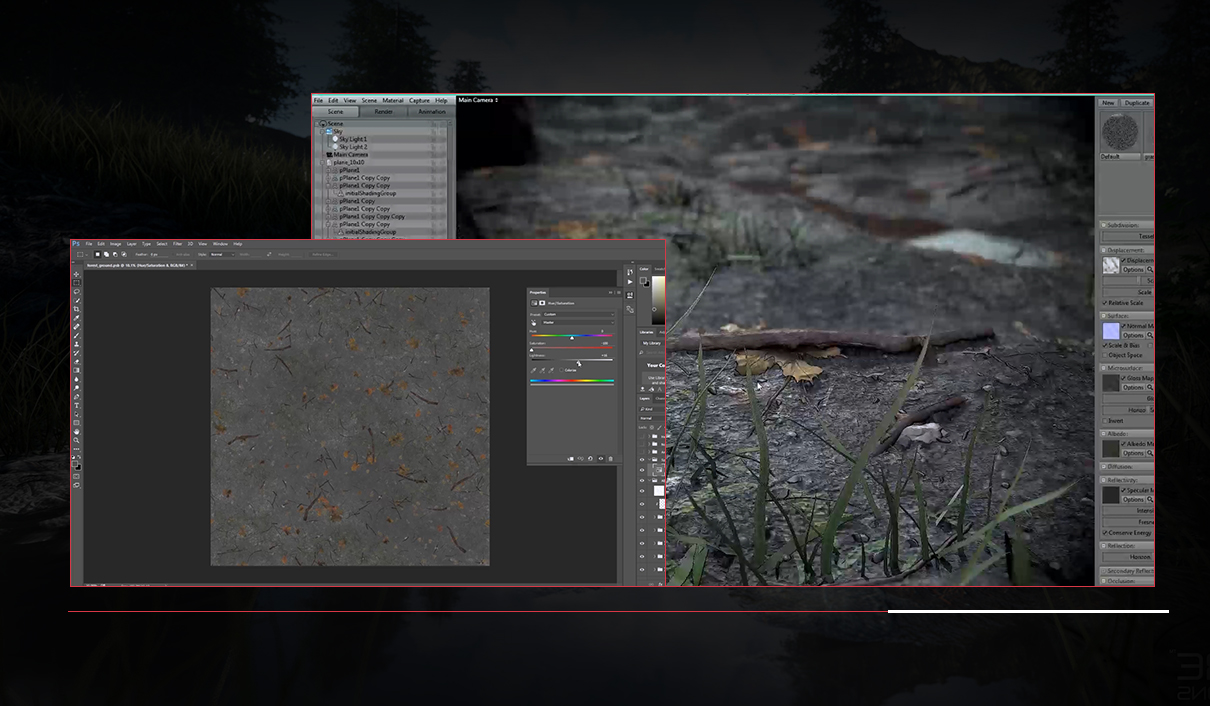1210x706 pixels.
Task: Uncheck Relative Scale in Displacement
Action: click(1105, 302)
